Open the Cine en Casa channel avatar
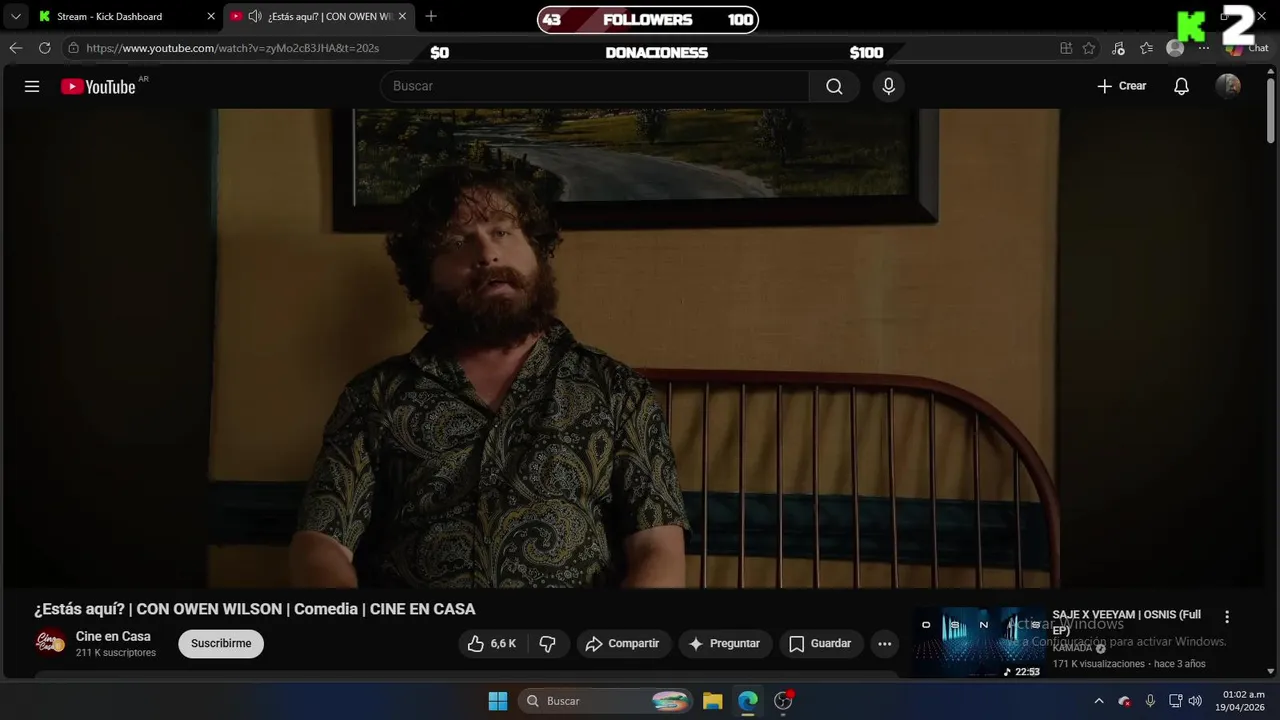This screenshot has width=1280, height=720. (50, 643)
